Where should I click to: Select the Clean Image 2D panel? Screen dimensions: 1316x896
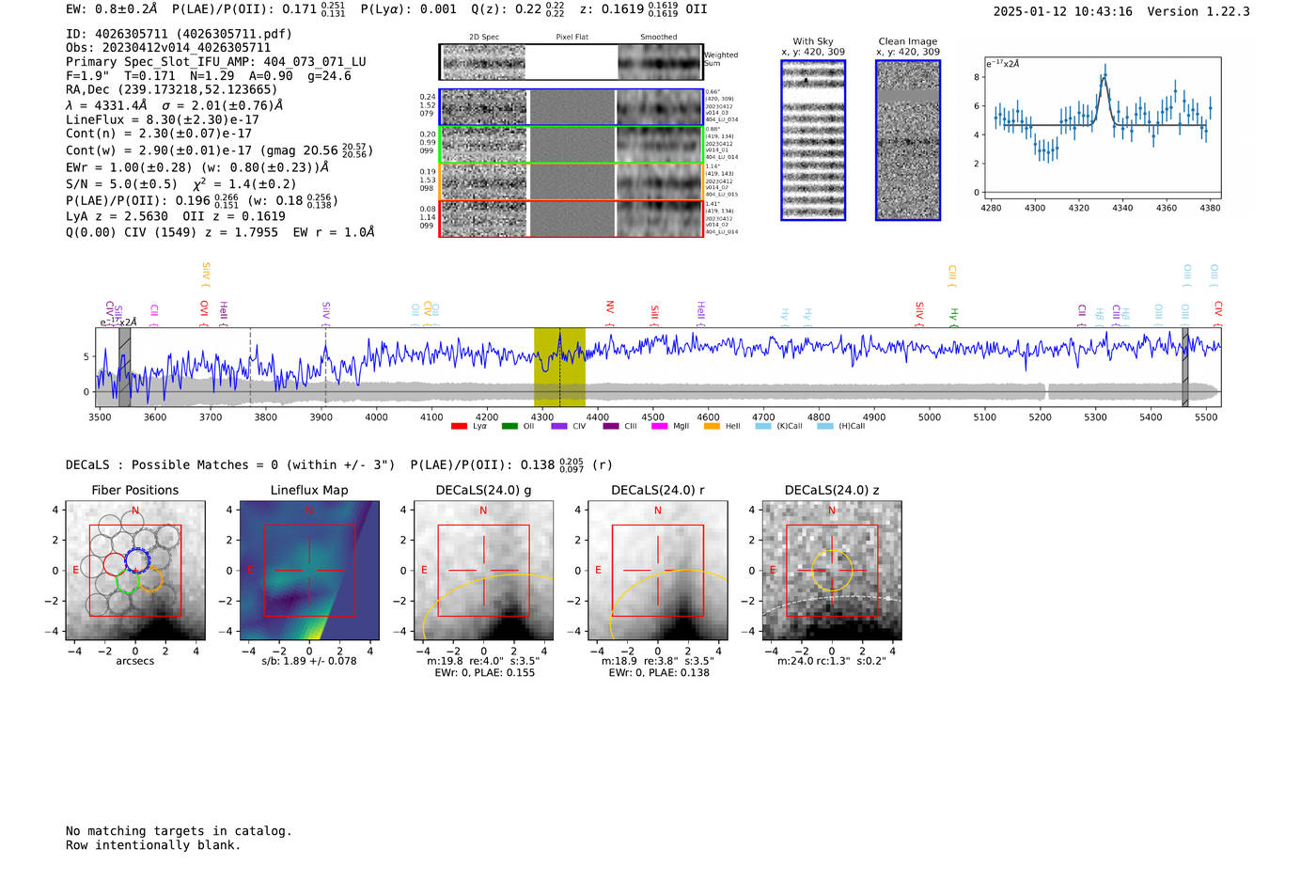pos(908,140)
